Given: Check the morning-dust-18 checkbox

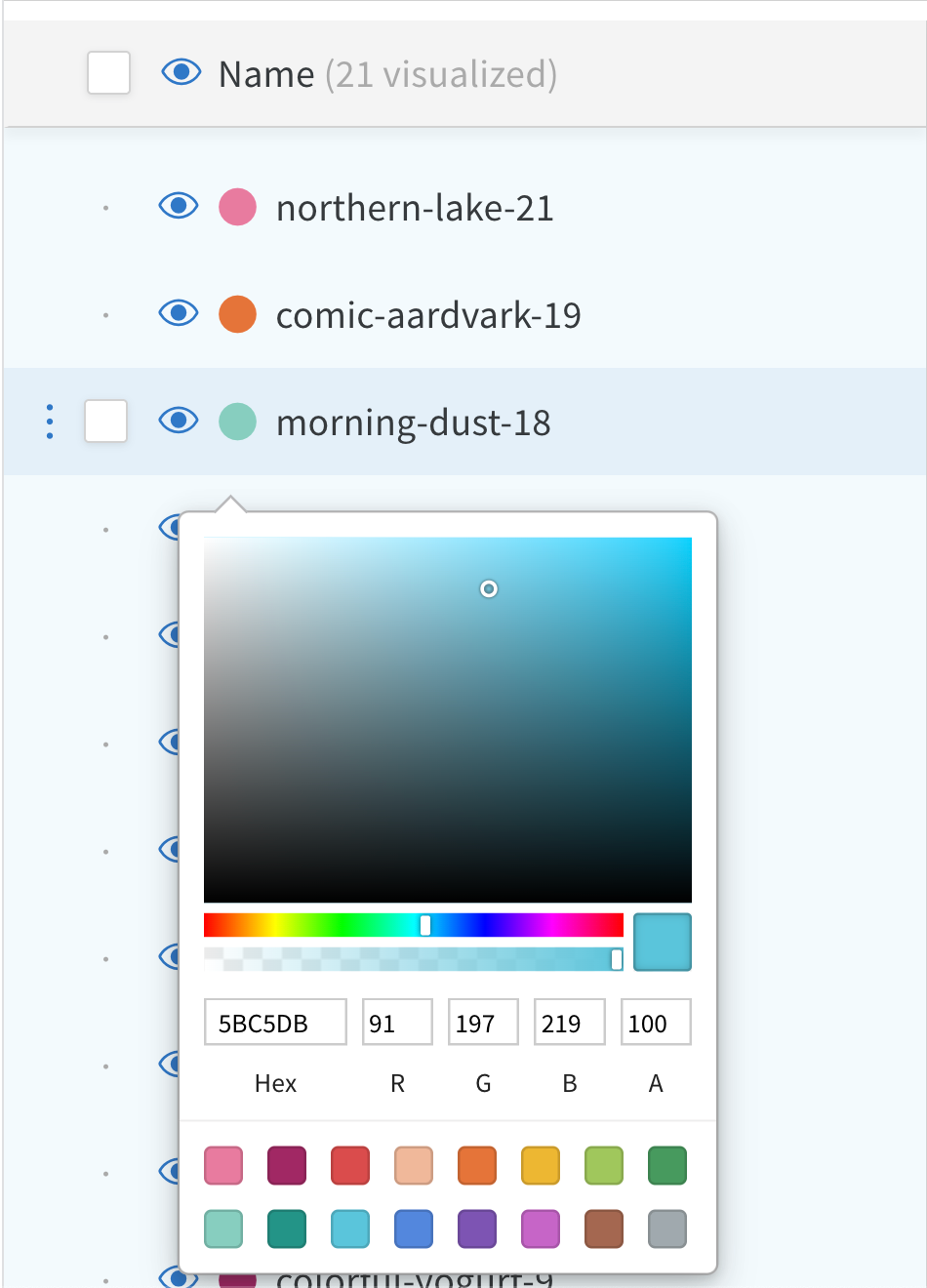Looking at the screenshot, I should coord(105,422).
